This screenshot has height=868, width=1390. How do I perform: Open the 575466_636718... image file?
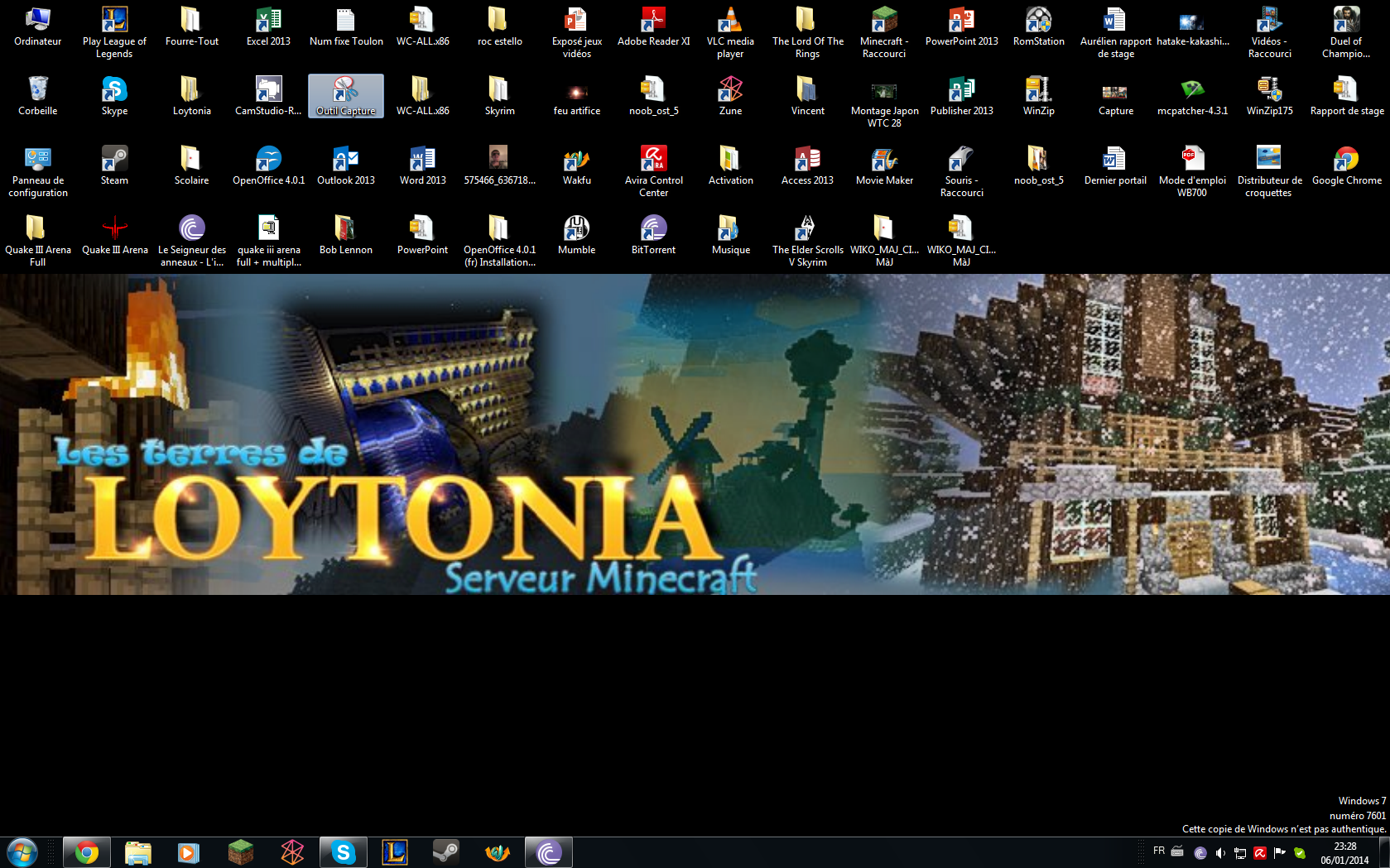click(x=499, y=165)
